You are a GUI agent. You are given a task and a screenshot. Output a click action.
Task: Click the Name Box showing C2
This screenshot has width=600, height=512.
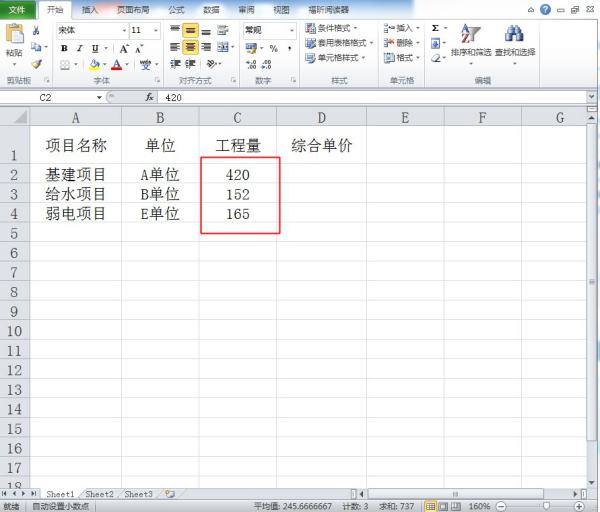(48, 98)
